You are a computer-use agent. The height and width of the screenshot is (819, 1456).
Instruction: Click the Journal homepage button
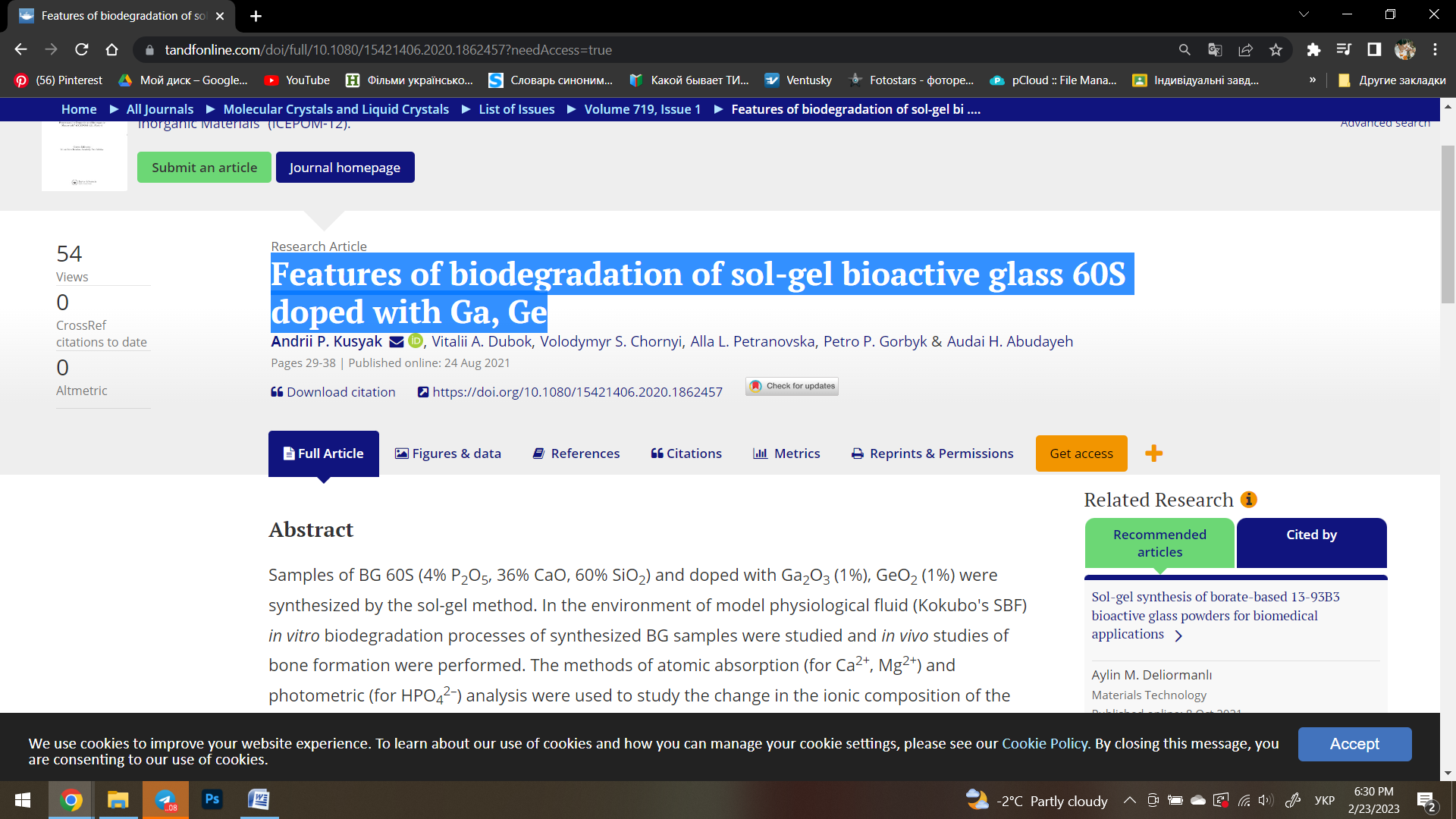[345, 168]
